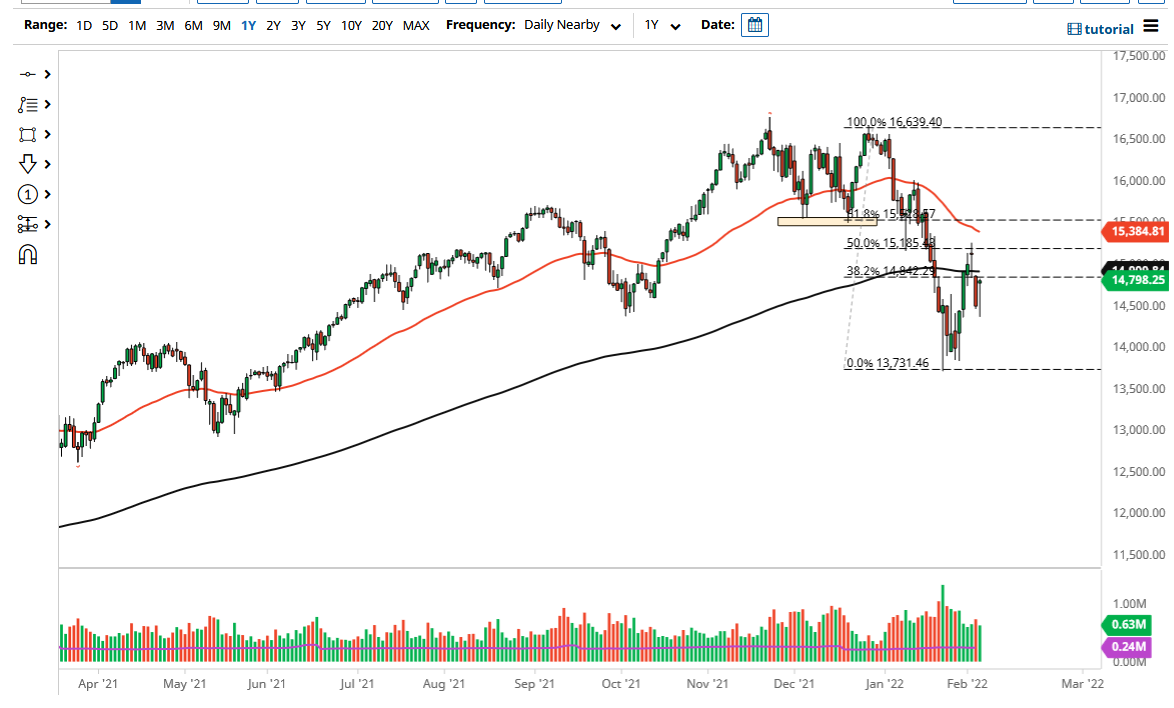
Task: Select the numbered callout tool
Action: [27, 194]
